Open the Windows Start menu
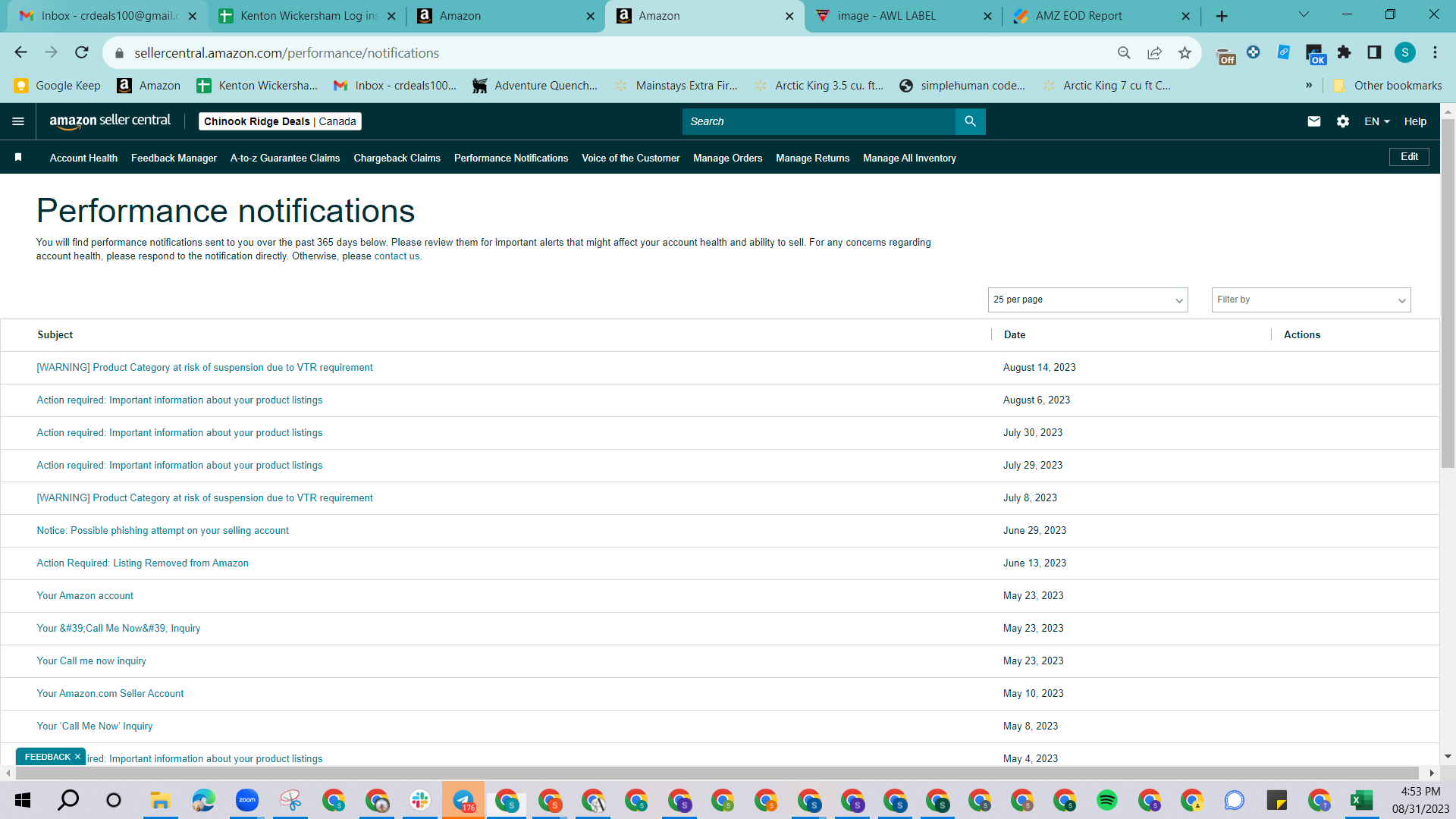Image resolution: width=1456 pixels, height=819 pixels. point(23,800)
